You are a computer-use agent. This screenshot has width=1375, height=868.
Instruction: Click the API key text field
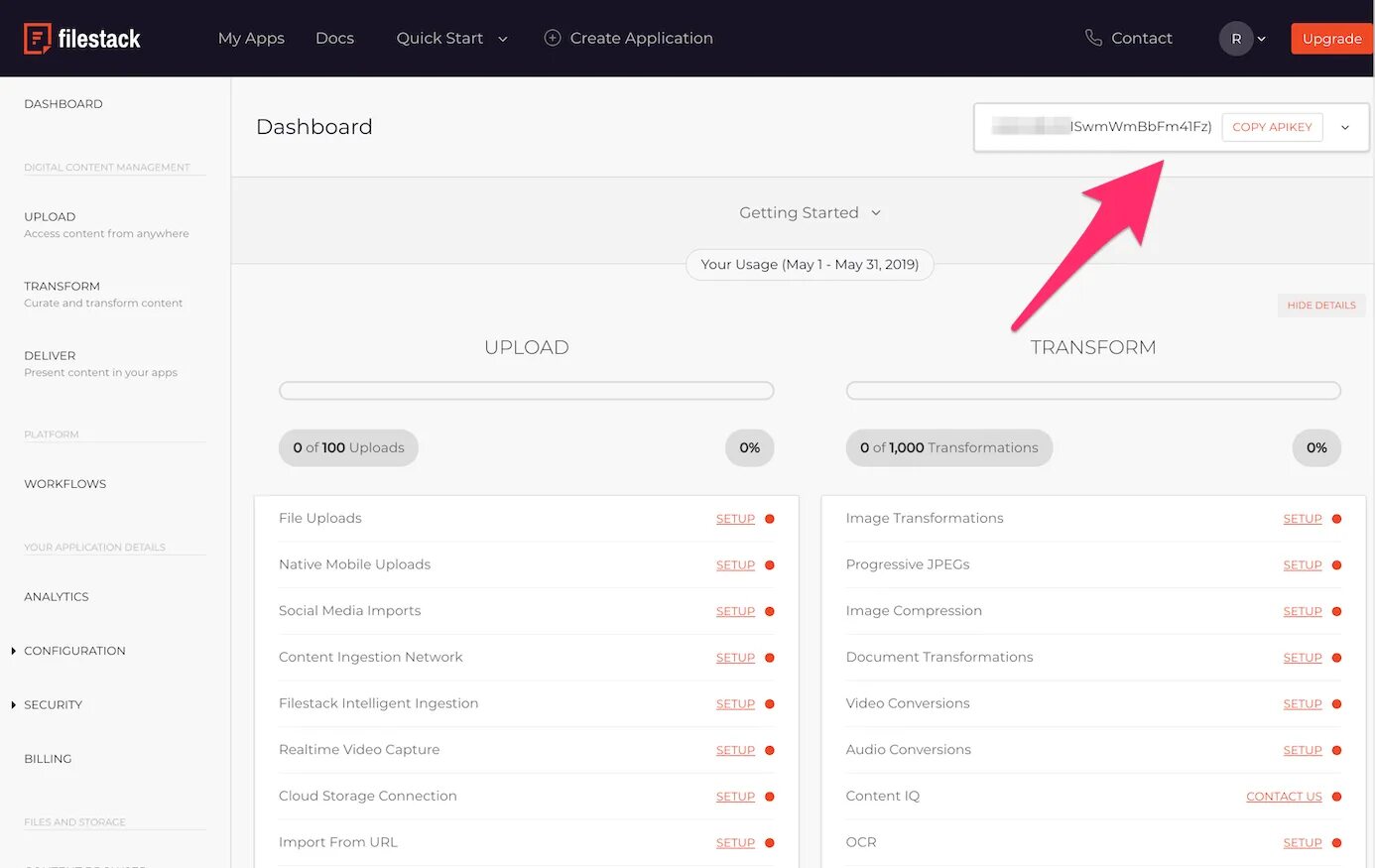tap(1101, 127)
